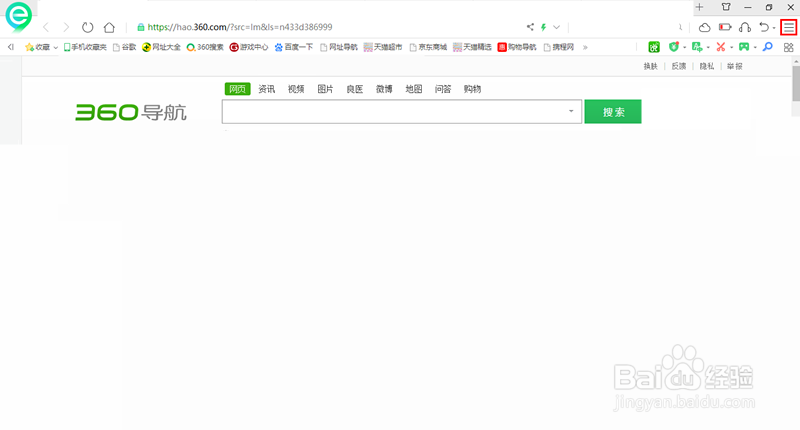Image resolution: width=800 pixels, height=430 pixels.
Task: Restore recently closed tab with undo arrow
Action: coord(764,27)
